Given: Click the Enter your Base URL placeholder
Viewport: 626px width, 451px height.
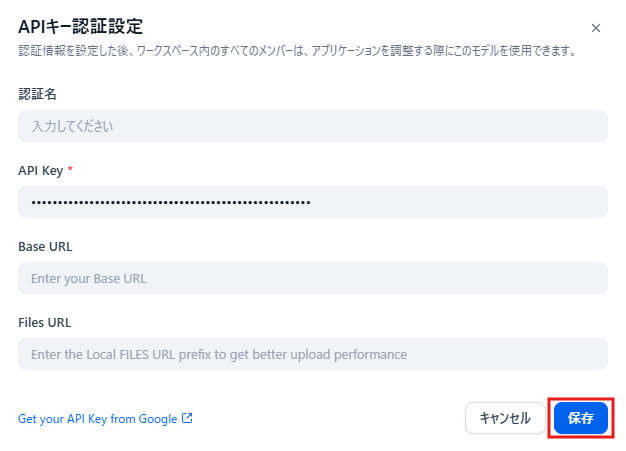Looking at the screenshot, I should [x=89, y=279].
